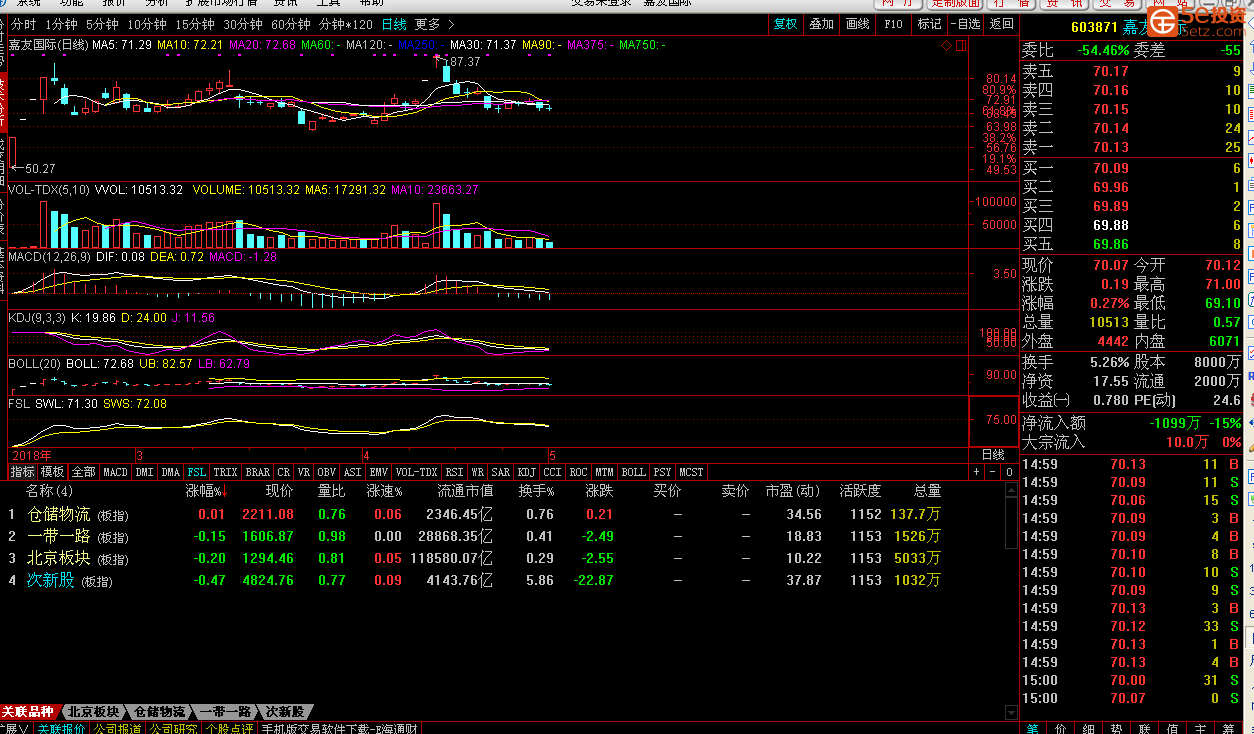This screenshot has height=734, width=1254.
Task: Select the TRIX indicator
Action: (x=226, y=472)
